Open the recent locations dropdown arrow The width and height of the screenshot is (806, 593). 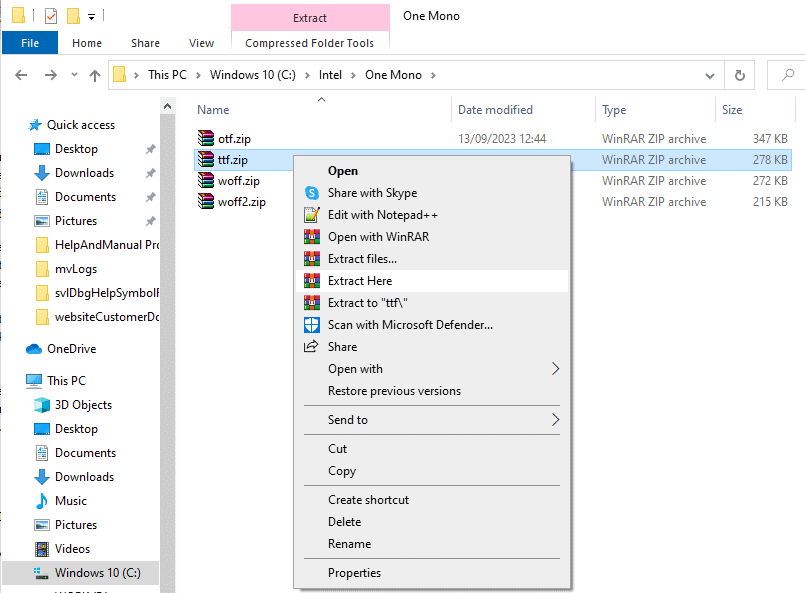[x=74, y=75]
